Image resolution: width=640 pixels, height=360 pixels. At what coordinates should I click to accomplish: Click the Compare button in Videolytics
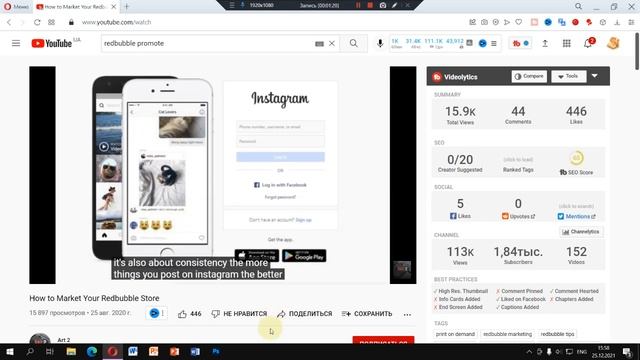529,76
